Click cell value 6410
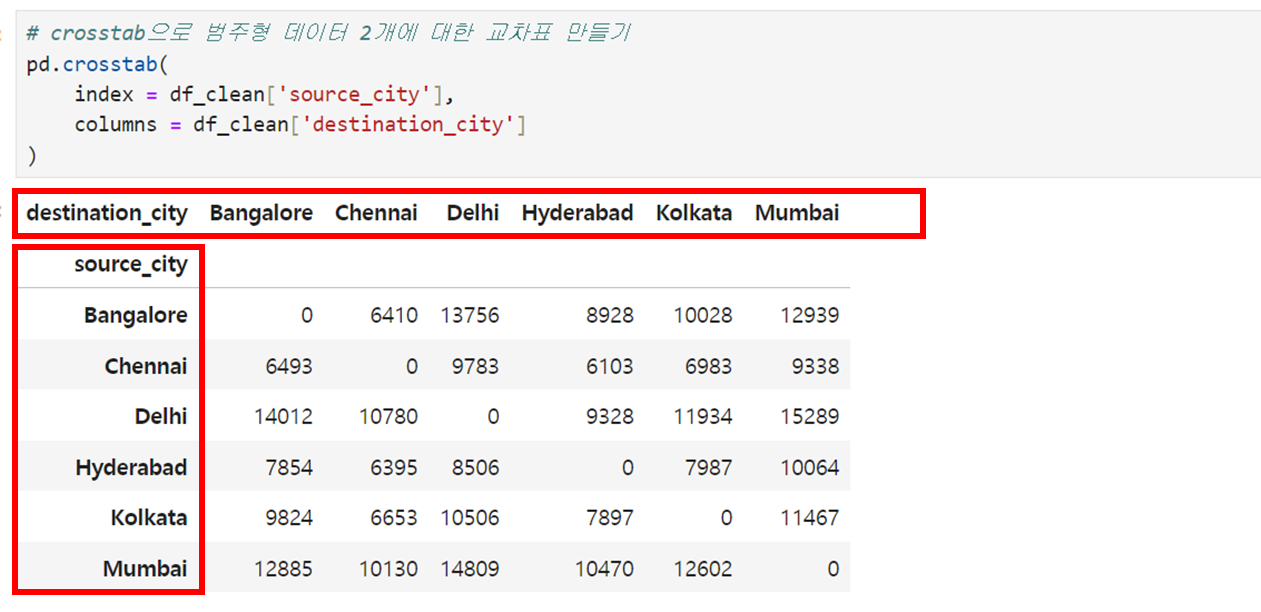The width and height of the screenshot is (1261, 612). [392, 315]
